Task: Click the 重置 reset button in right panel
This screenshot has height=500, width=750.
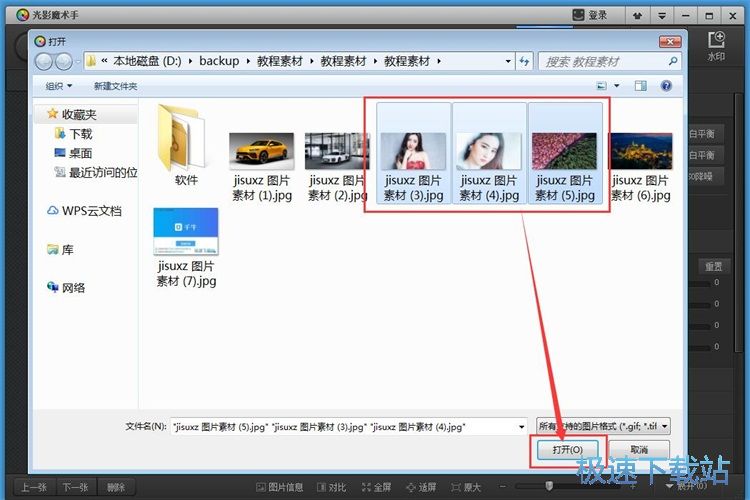Action: pos(713,266)
